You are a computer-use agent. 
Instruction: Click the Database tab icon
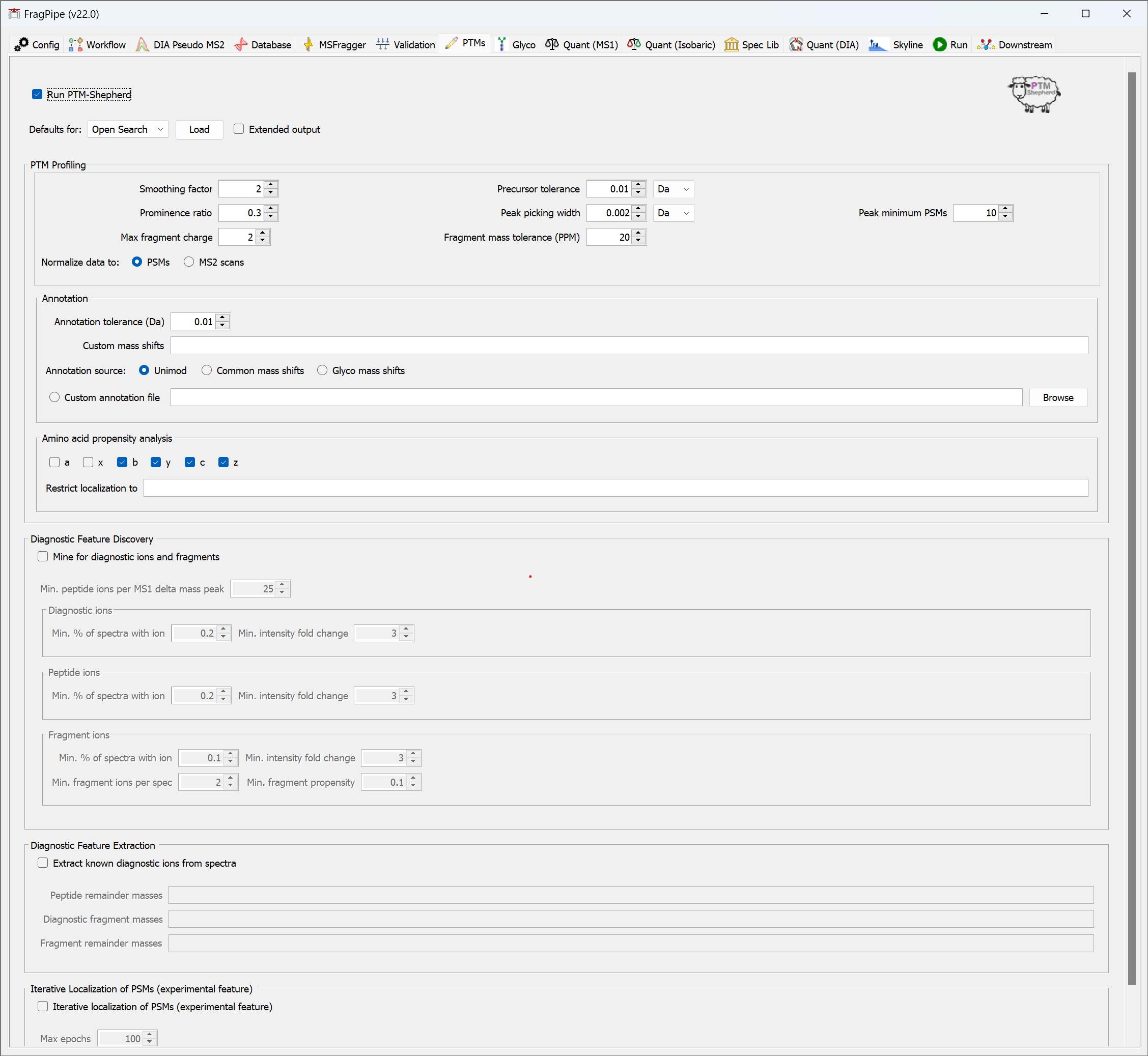tap(241, 45)
